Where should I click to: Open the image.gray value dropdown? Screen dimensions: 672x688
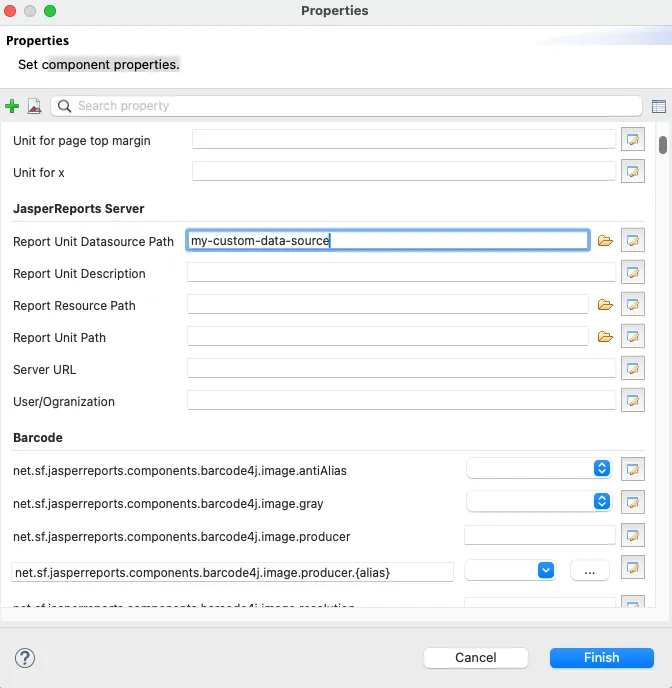(539, 501)
